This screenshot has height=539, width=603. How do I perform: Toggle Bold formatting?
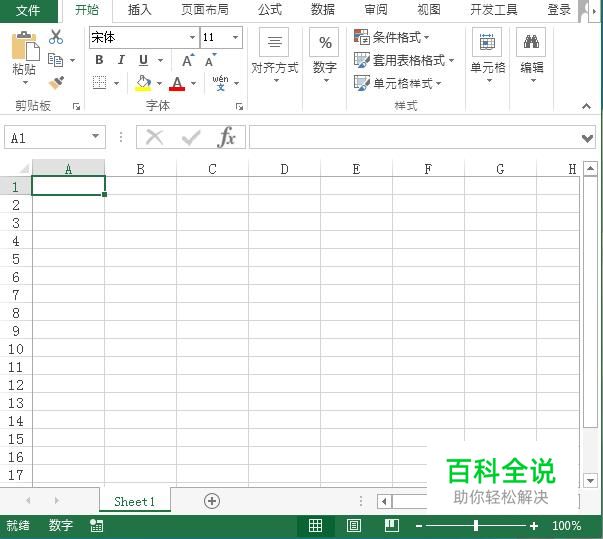(x=99, y=60)
